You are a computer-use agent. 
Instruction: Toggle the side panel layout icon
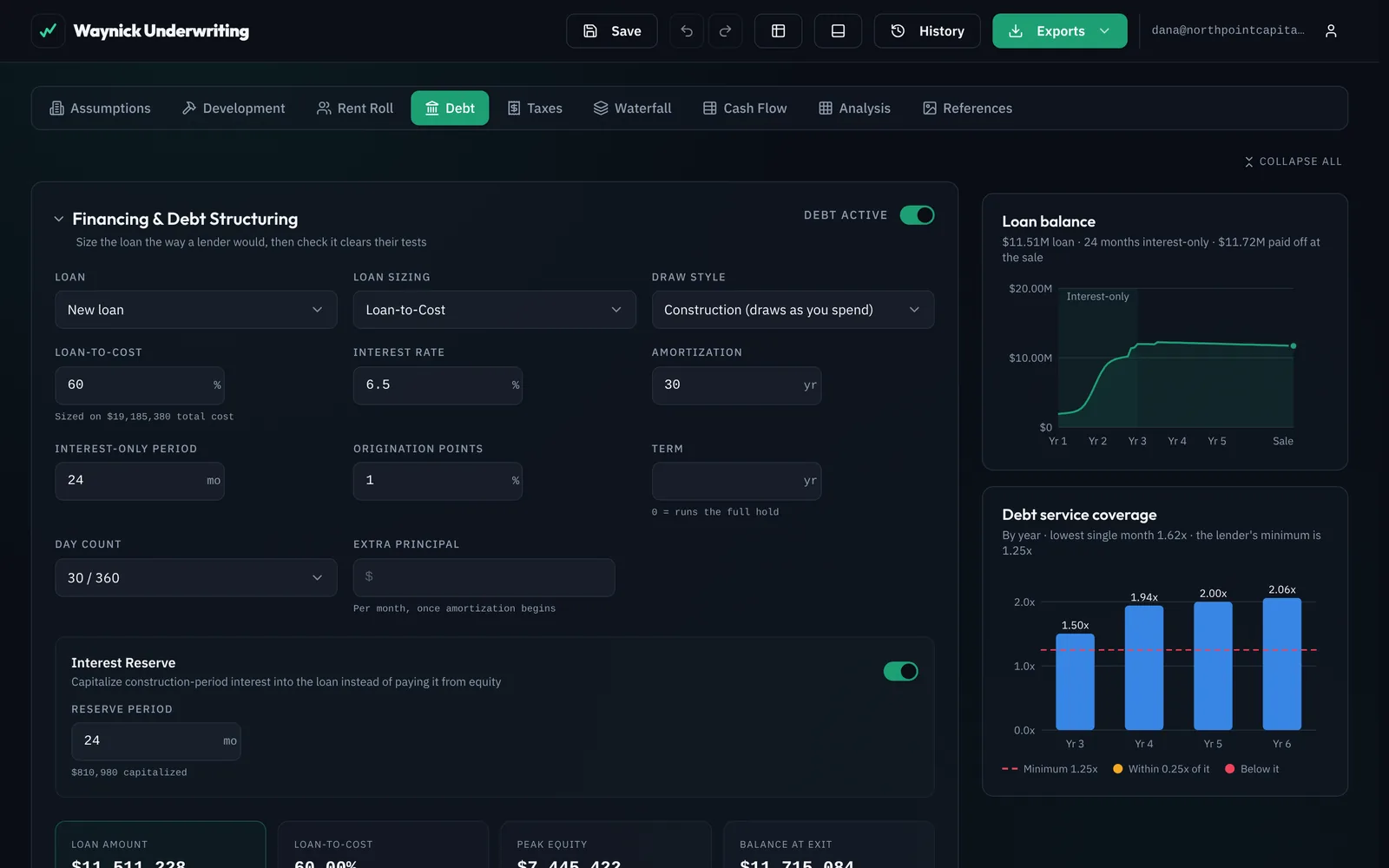pyautogui.click(x=778, y=31)
